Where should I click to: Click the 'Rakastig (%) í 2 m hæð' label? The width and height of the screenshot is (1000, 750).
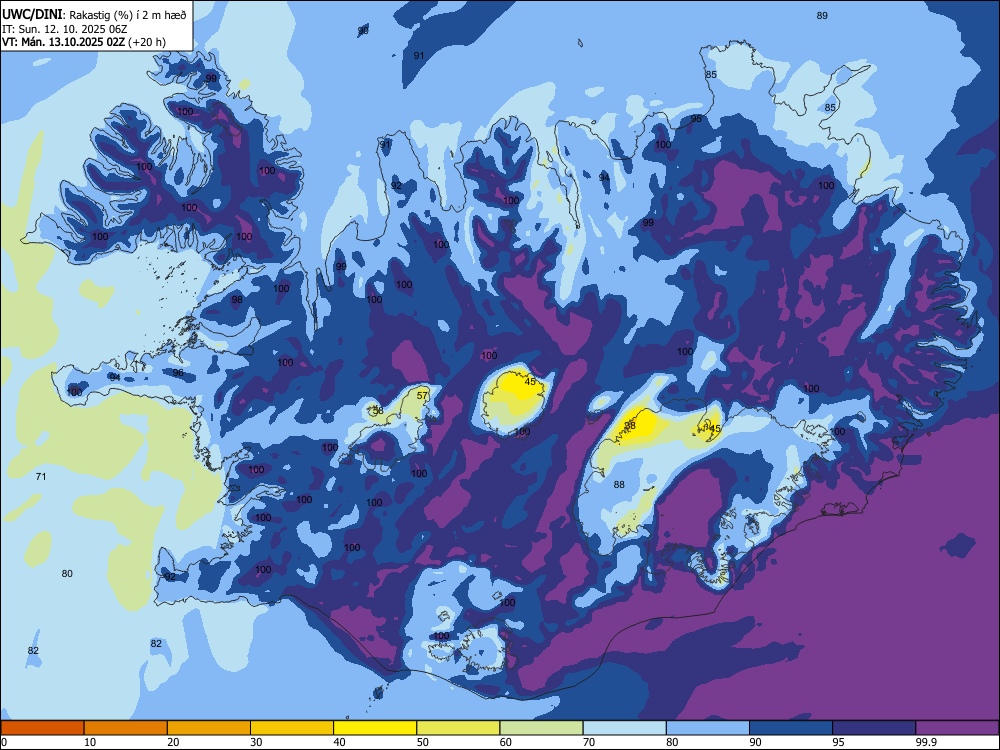click(x=128, y=15)
